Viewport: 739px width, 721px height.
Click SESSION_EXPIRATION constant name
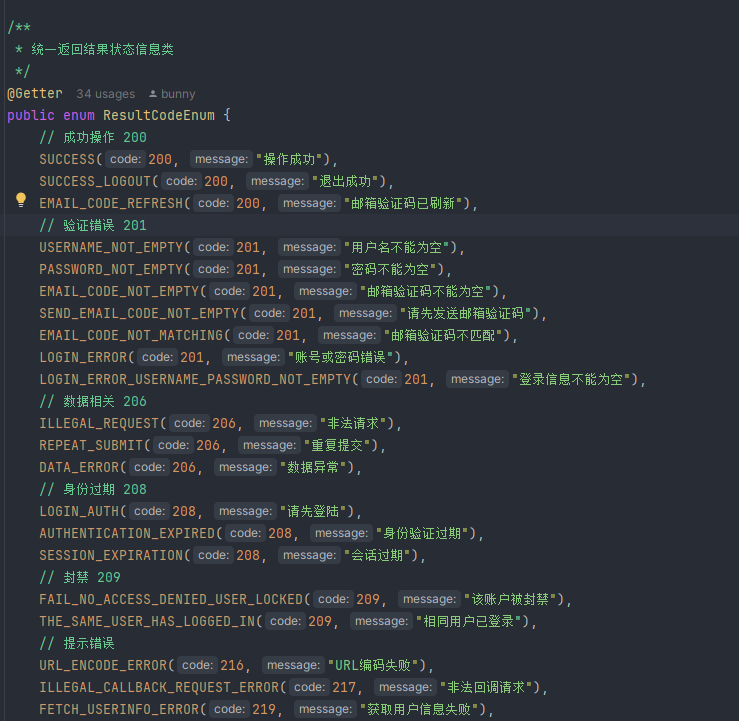pos(111,556)
